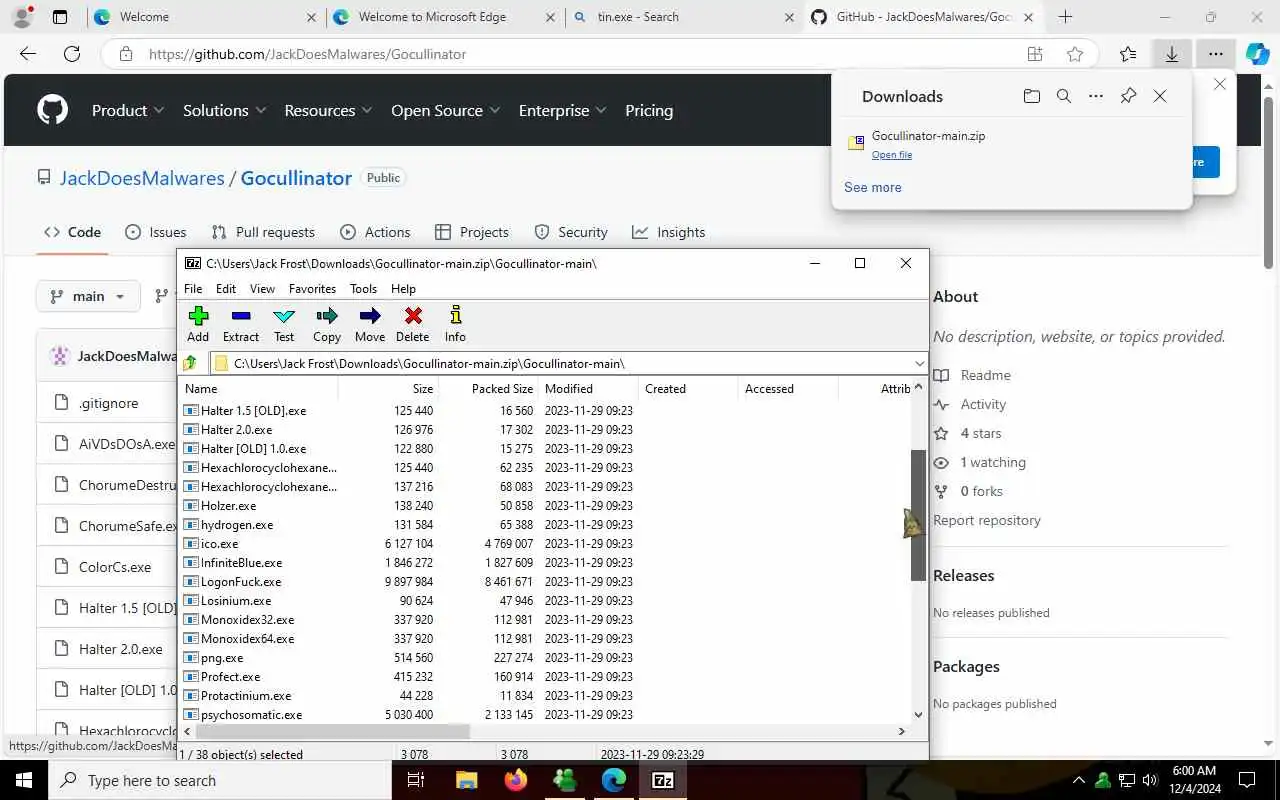Open the Help menu in 7-Zip

[403, 288]
